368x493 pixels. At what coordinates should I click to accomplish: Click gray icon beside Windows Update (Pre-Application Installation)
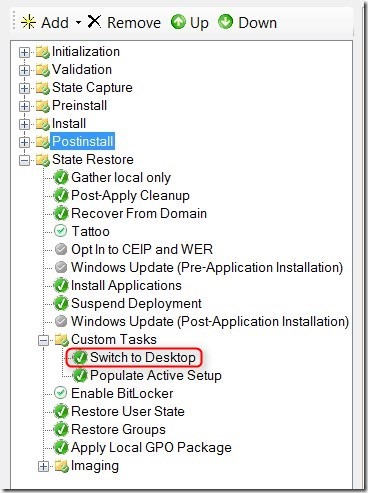61,267
